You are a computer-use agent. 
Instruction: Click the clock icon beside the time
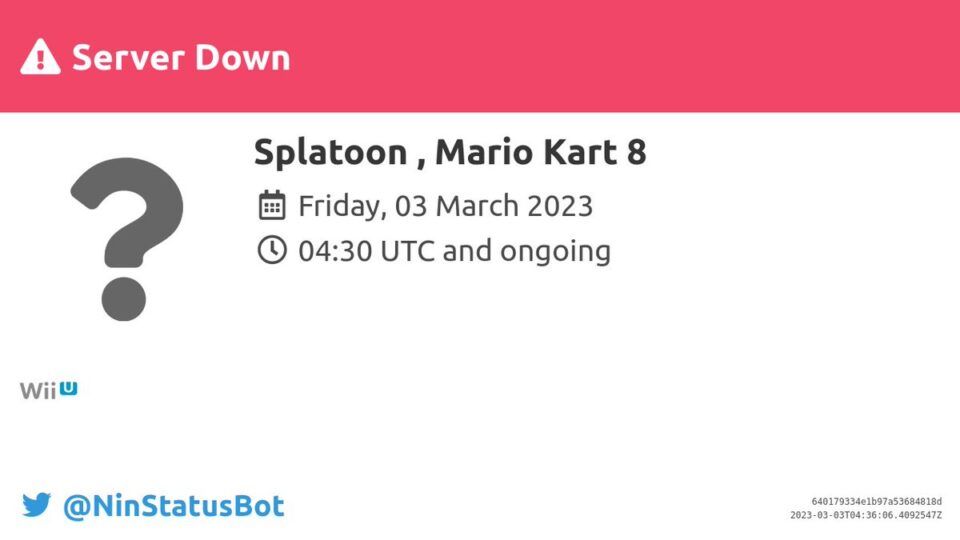(272, 250)
